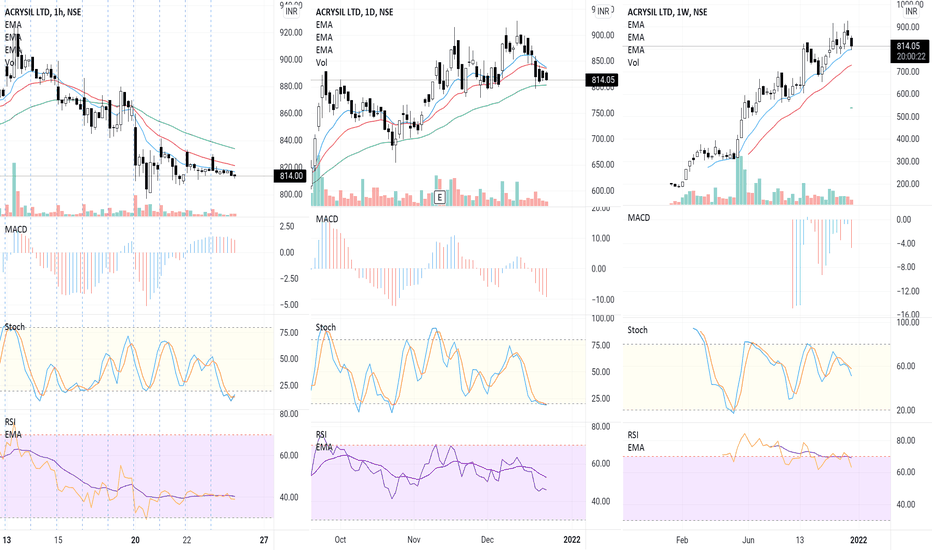Click 'Feb' on the 1W time axis
Image resolution: width=932 pixels, height=550 pixels.
tap(682, 540)
